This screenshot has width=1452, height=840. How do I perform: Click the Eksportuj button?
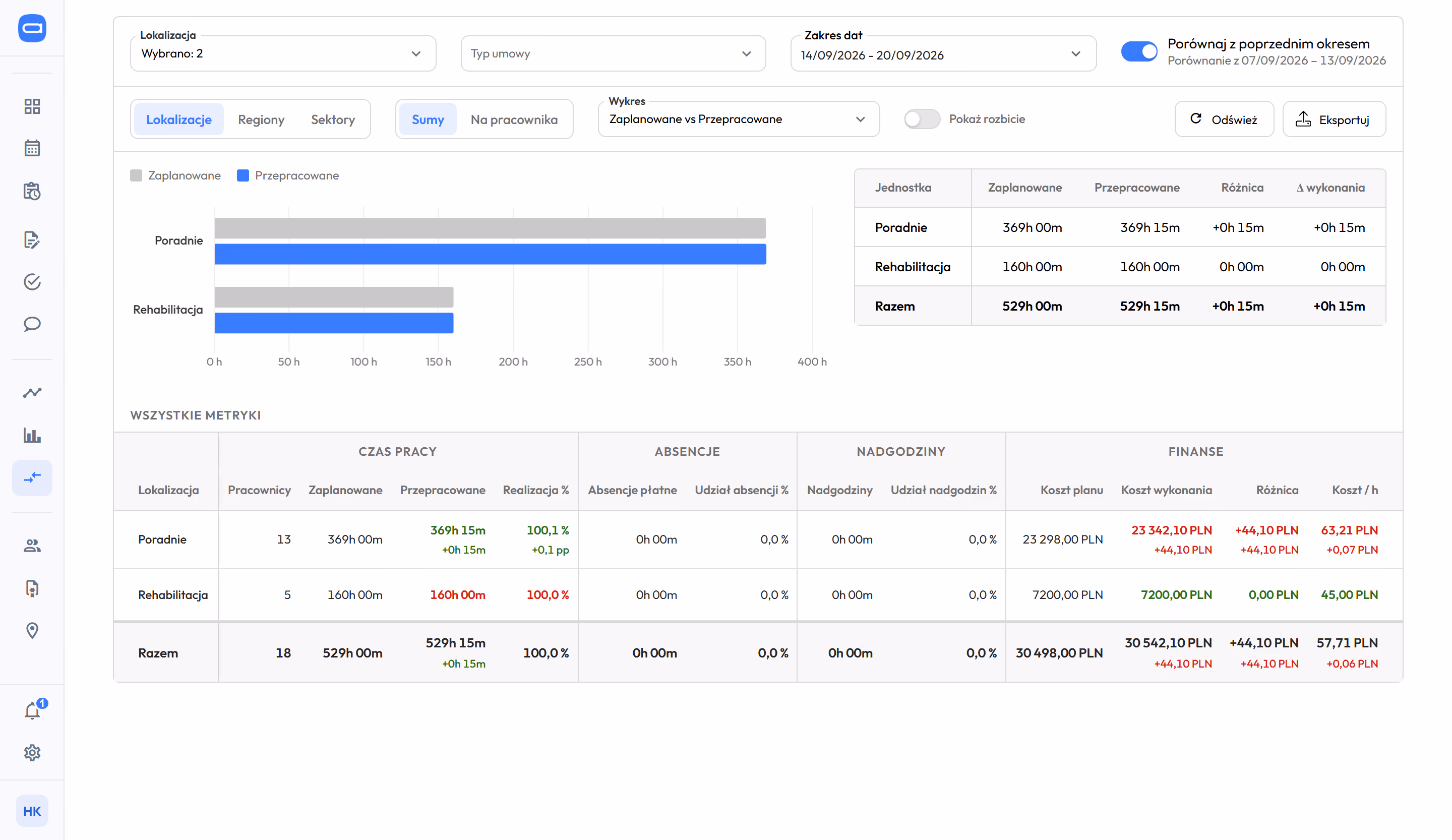[1334, 119]
